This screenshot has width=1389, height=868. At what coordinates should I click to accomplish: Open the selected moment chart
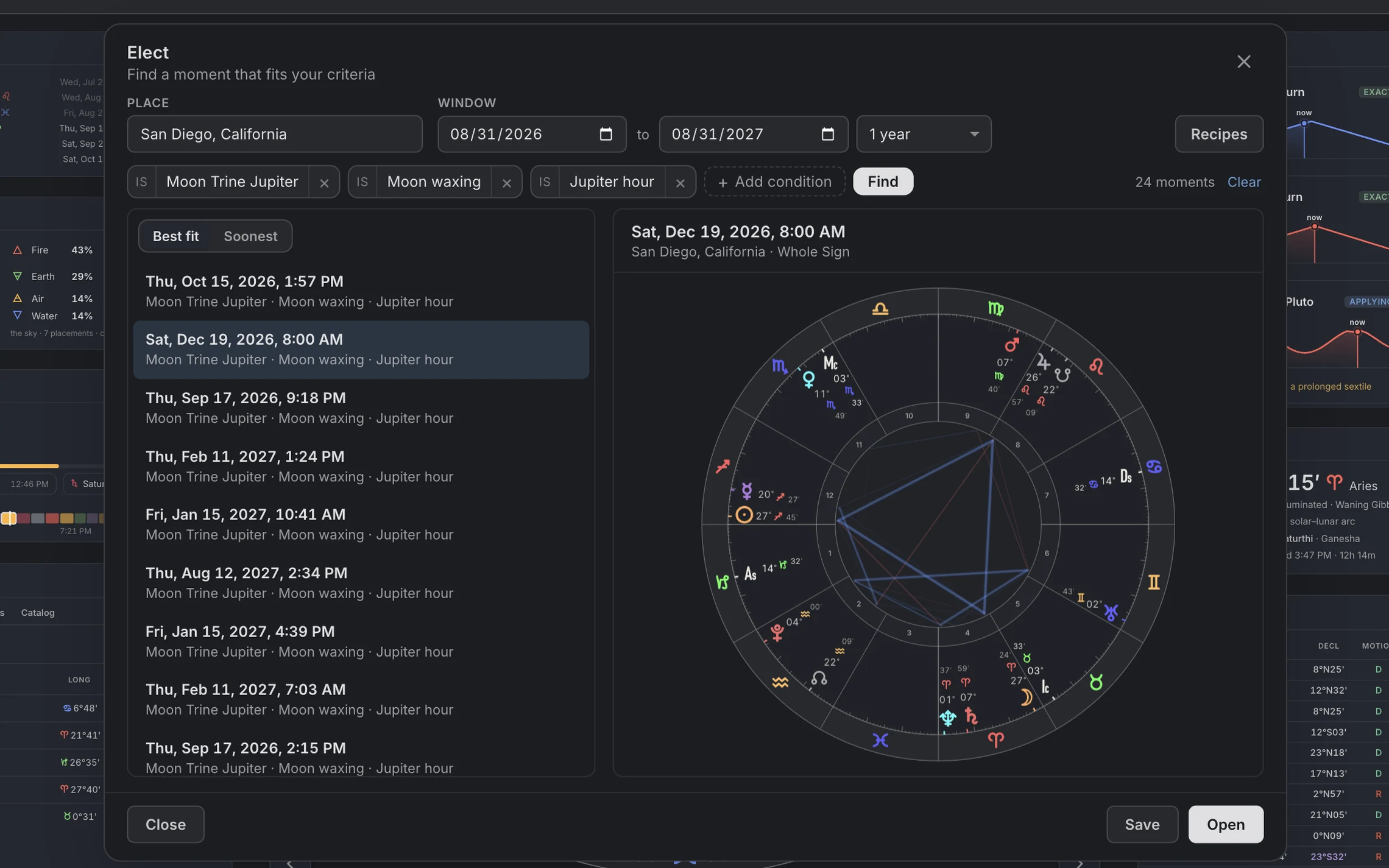pos(1225,824)
